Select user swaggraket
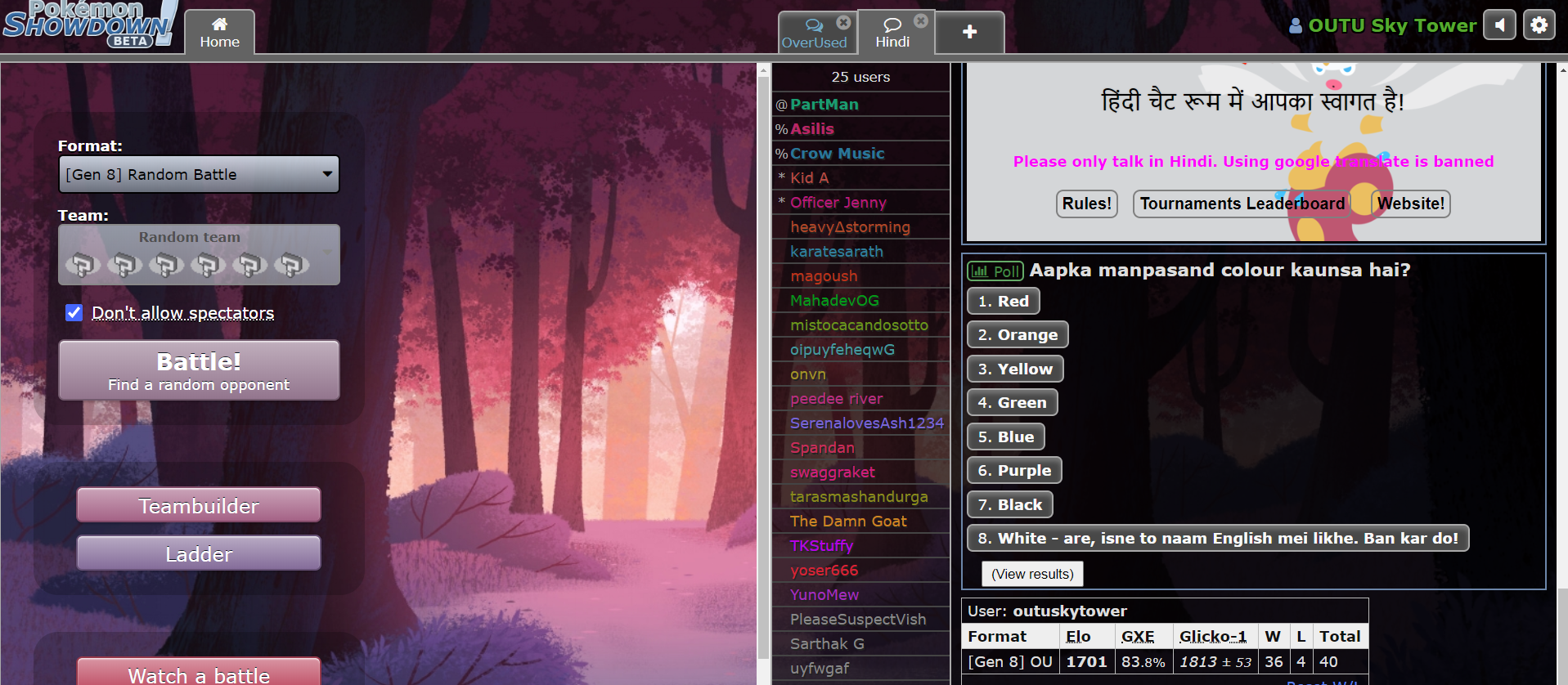1568x685 pixels. pyautogui.click(x=860, y=472)
